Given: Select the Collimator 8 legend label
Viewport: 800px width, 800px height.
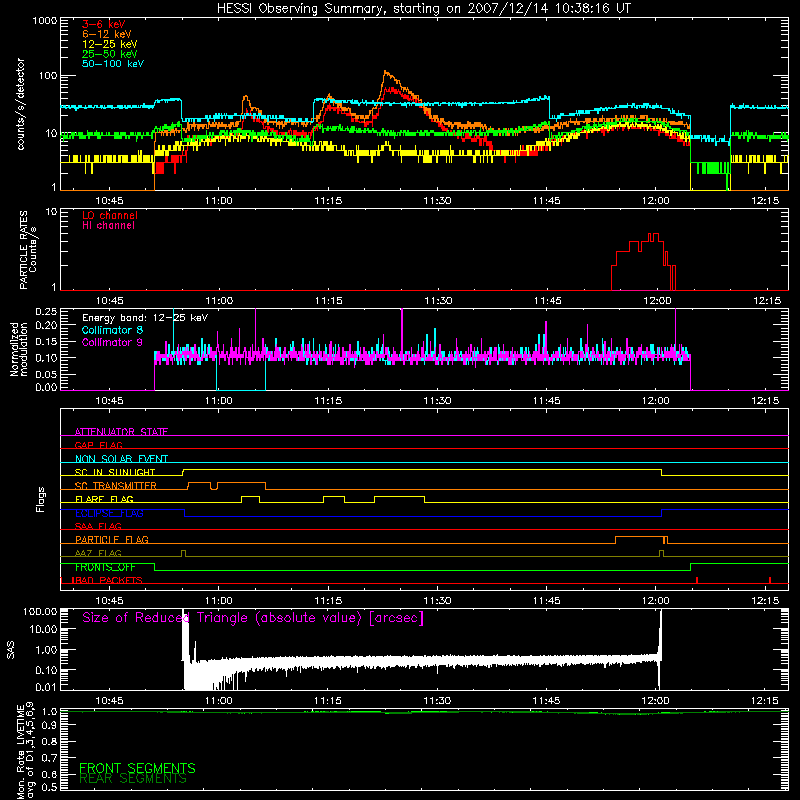Looking at the screenshot, I should point(112,330).
